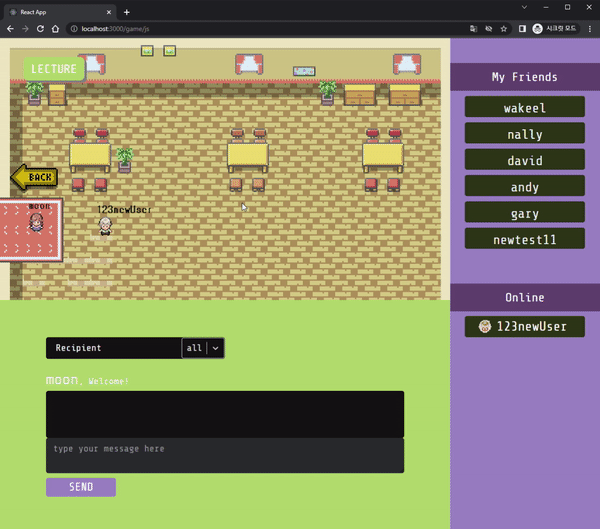Viewport: 600px width, 529px height.
Task: Toggle the browser side panel
Action: (522, 29)
